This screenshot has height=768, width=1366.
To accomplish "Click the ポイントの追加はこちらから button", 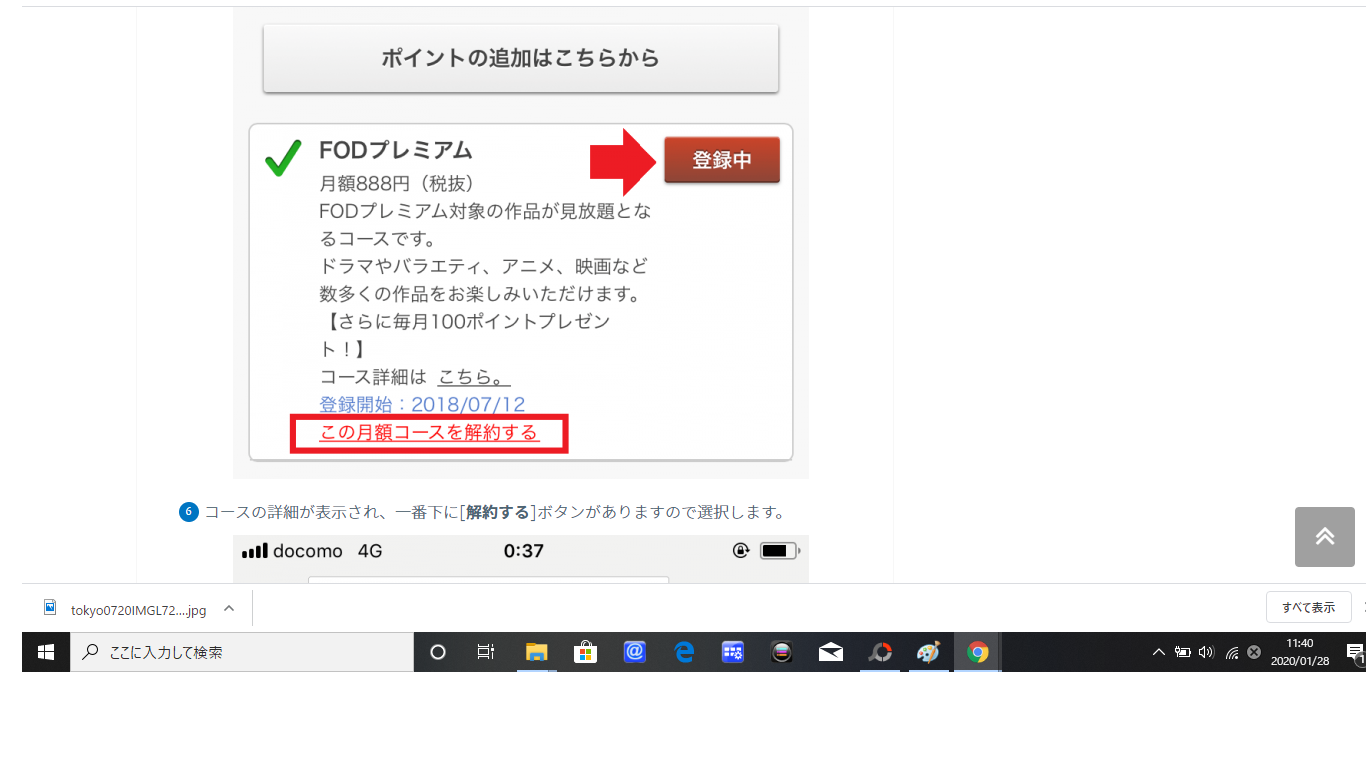I will pos(520,58).
